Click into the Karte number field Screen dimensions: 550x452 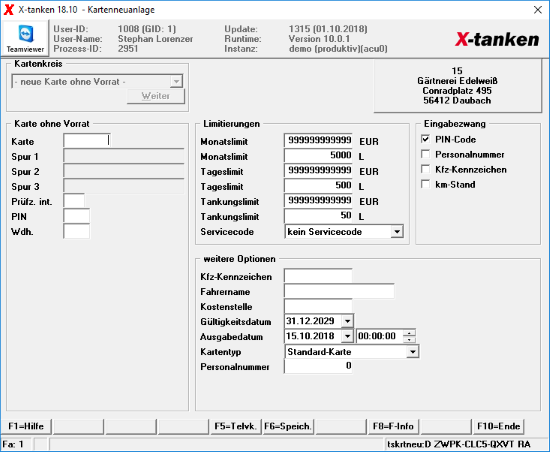(x=87, y=141)
